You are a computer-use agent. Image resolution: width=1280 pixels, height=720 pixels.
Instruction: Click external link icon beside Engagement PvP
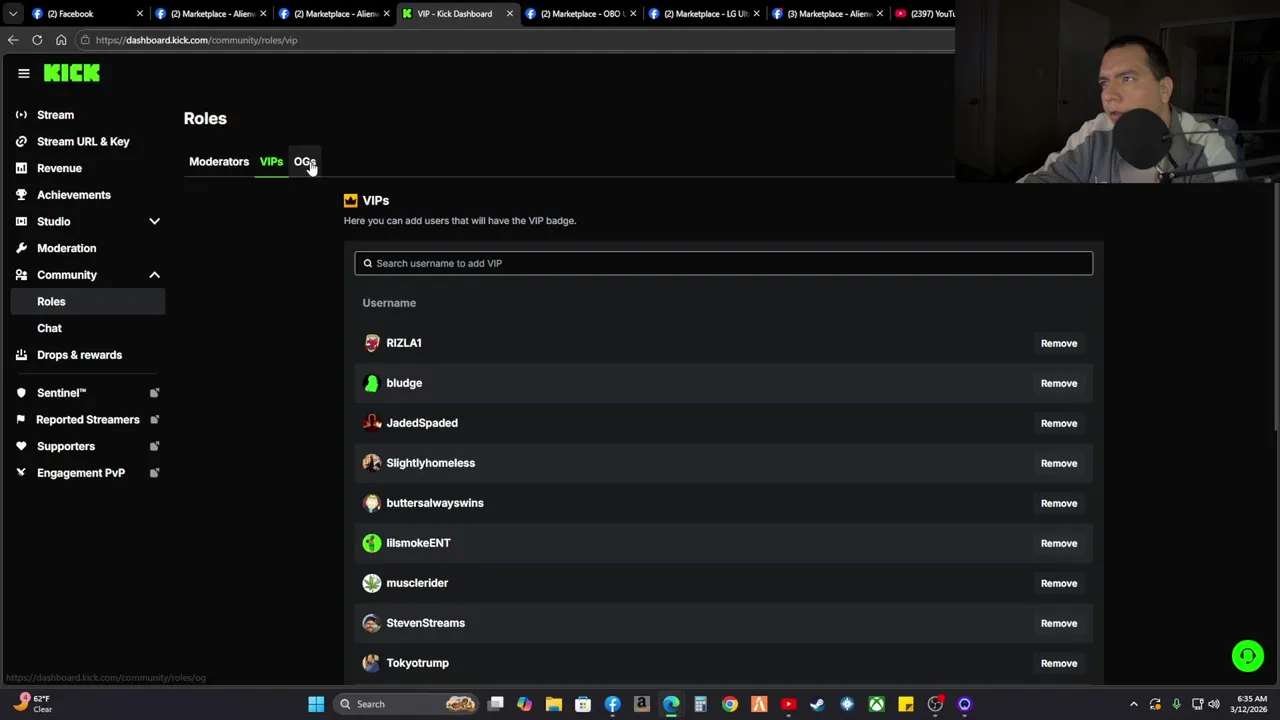[x=154, y=473]
